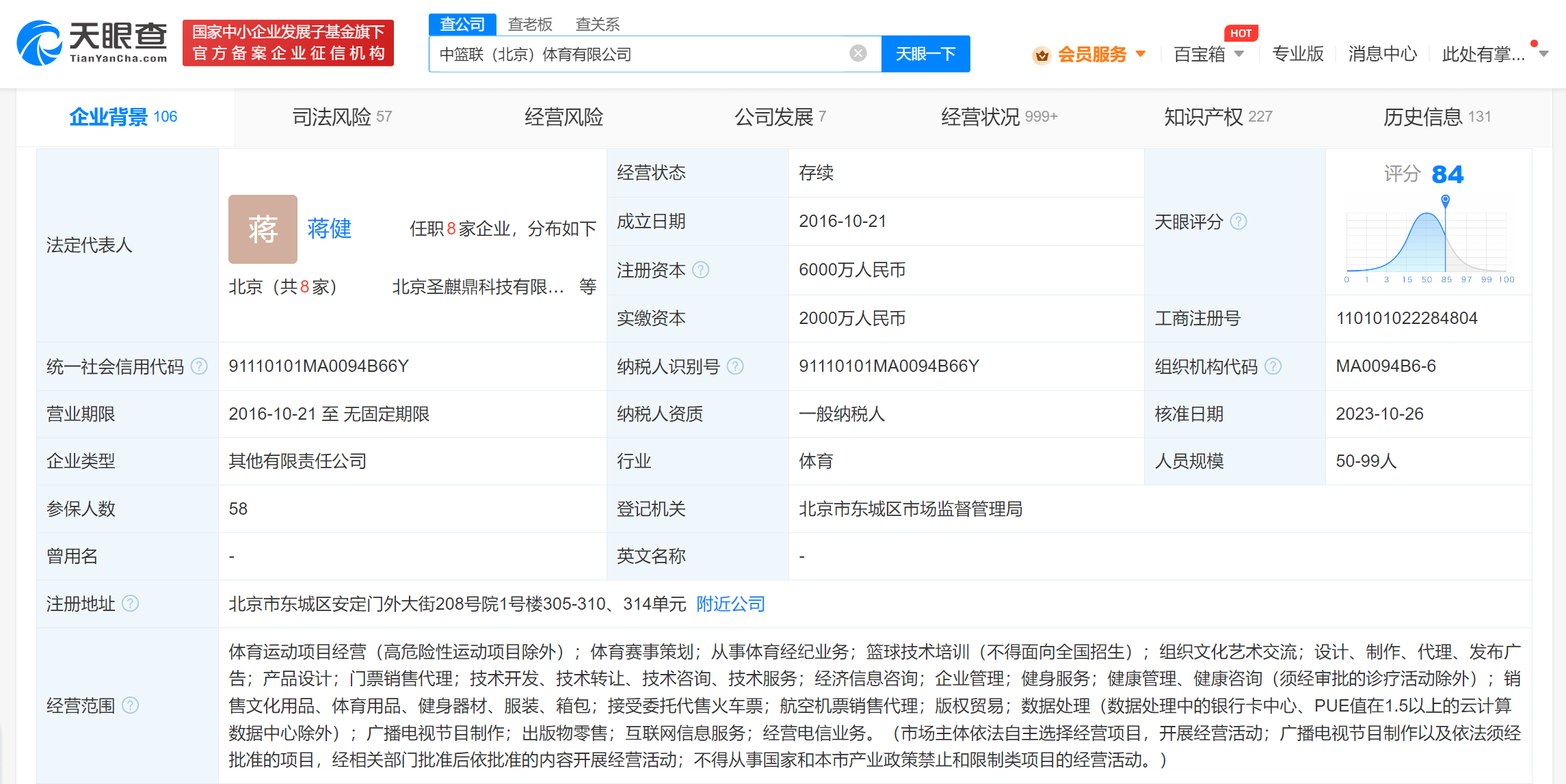
Task: Click the 纳税人识别号 value 91110101MA0094B66Y
Action: pyautogui.click(x=889, y=366)
